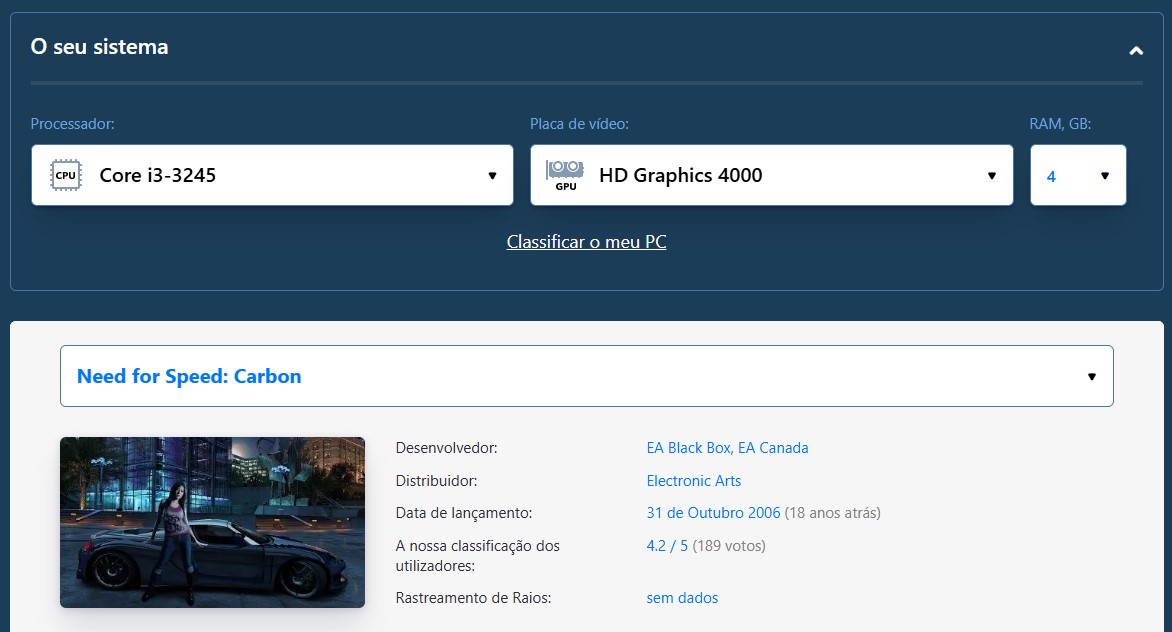This screenshot has width=1172, height=632.
Task: Click the 'Distribuidor:' label
Action: (437, 481)
